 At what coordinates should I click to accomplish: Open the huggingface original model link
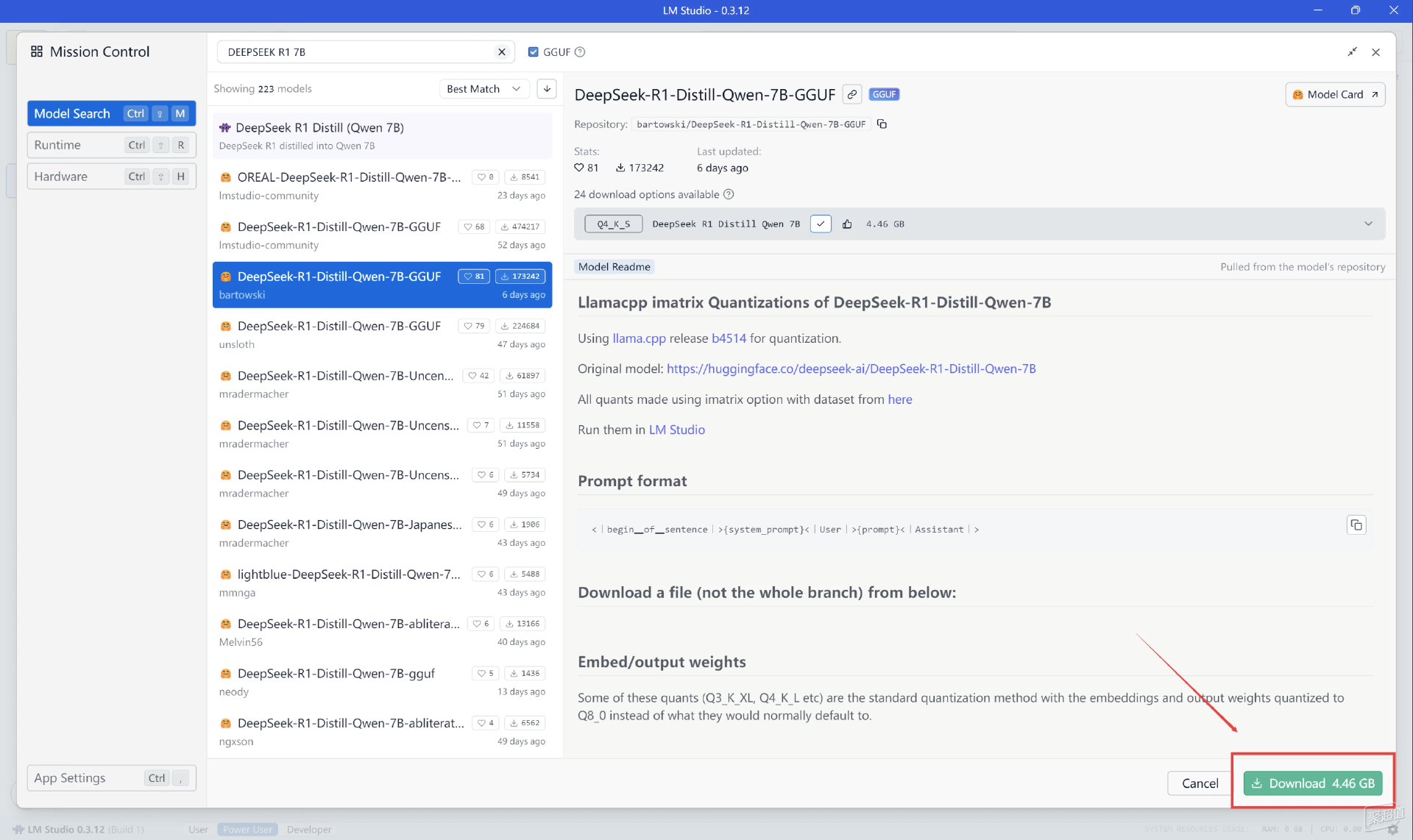click(x=851, y=369)
